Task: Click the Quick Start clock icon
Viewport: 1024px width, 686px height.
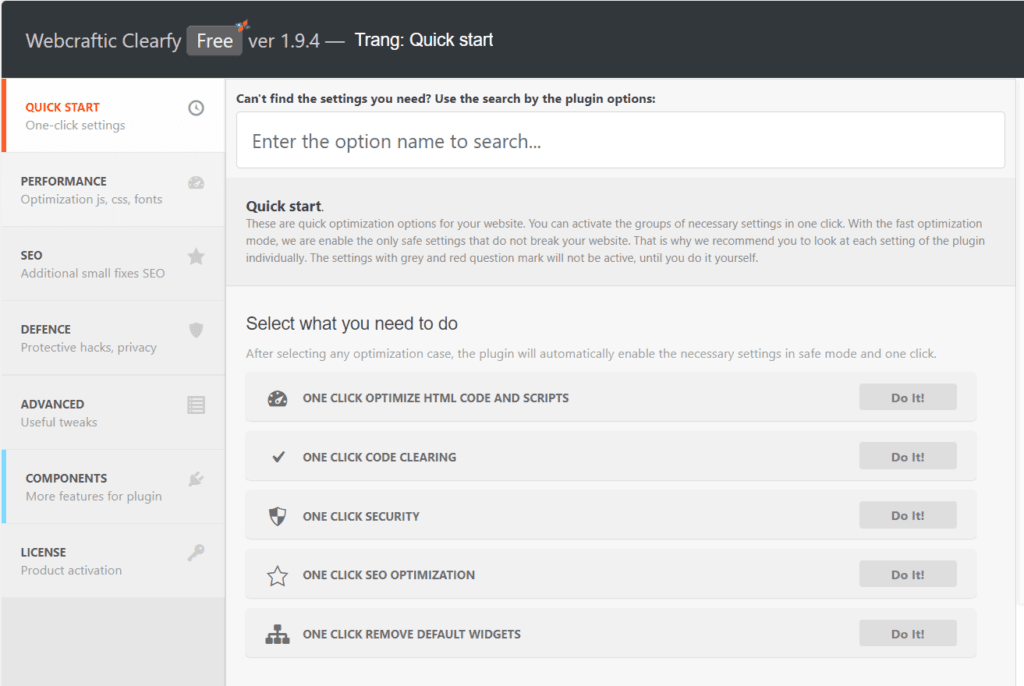Action: 196,108
